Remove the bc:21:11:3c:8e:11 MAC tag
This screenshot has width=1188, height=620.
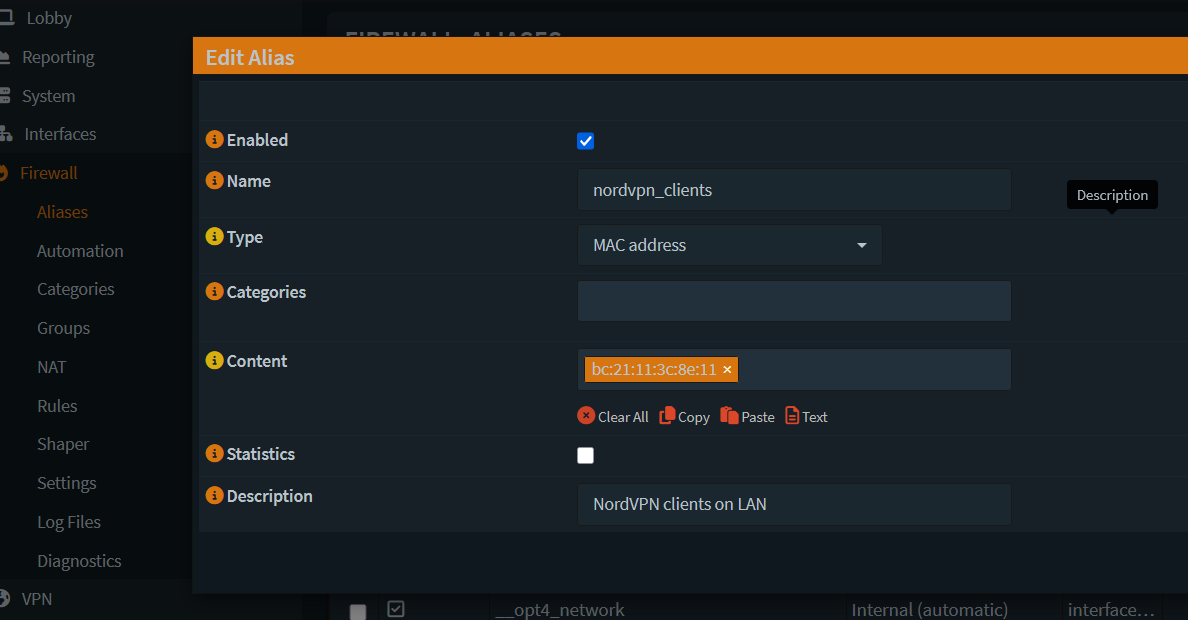click(727, 370)
